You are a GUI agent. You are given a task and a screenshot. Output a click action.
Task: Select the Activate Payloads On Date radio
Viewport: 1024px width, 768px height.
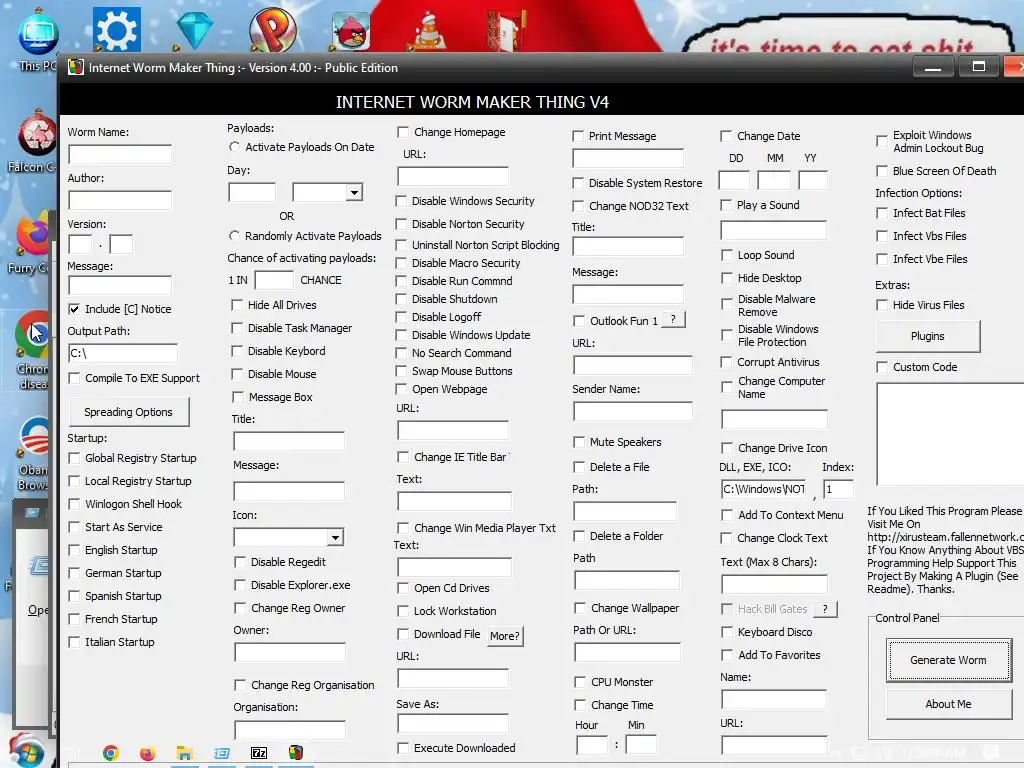(x=234, y=147)
